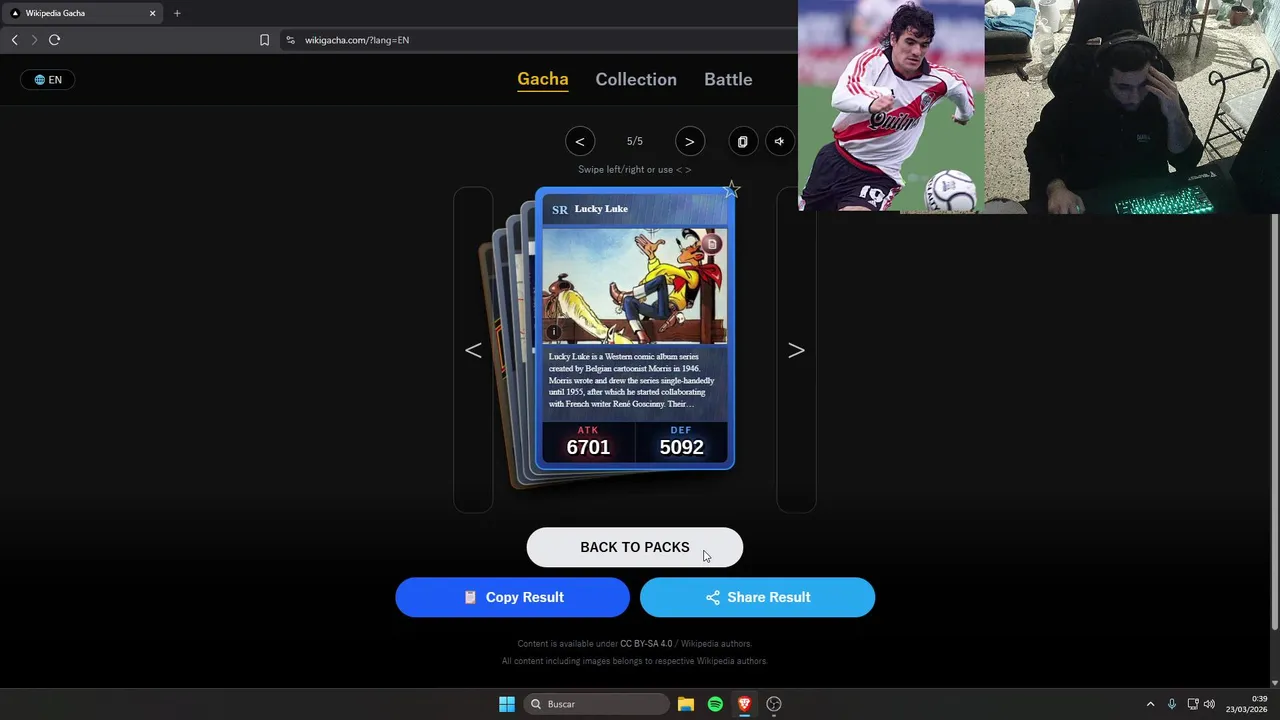Click the BACK TO PACKS button
The image size is (1280, 720).
tap(635, 547)
